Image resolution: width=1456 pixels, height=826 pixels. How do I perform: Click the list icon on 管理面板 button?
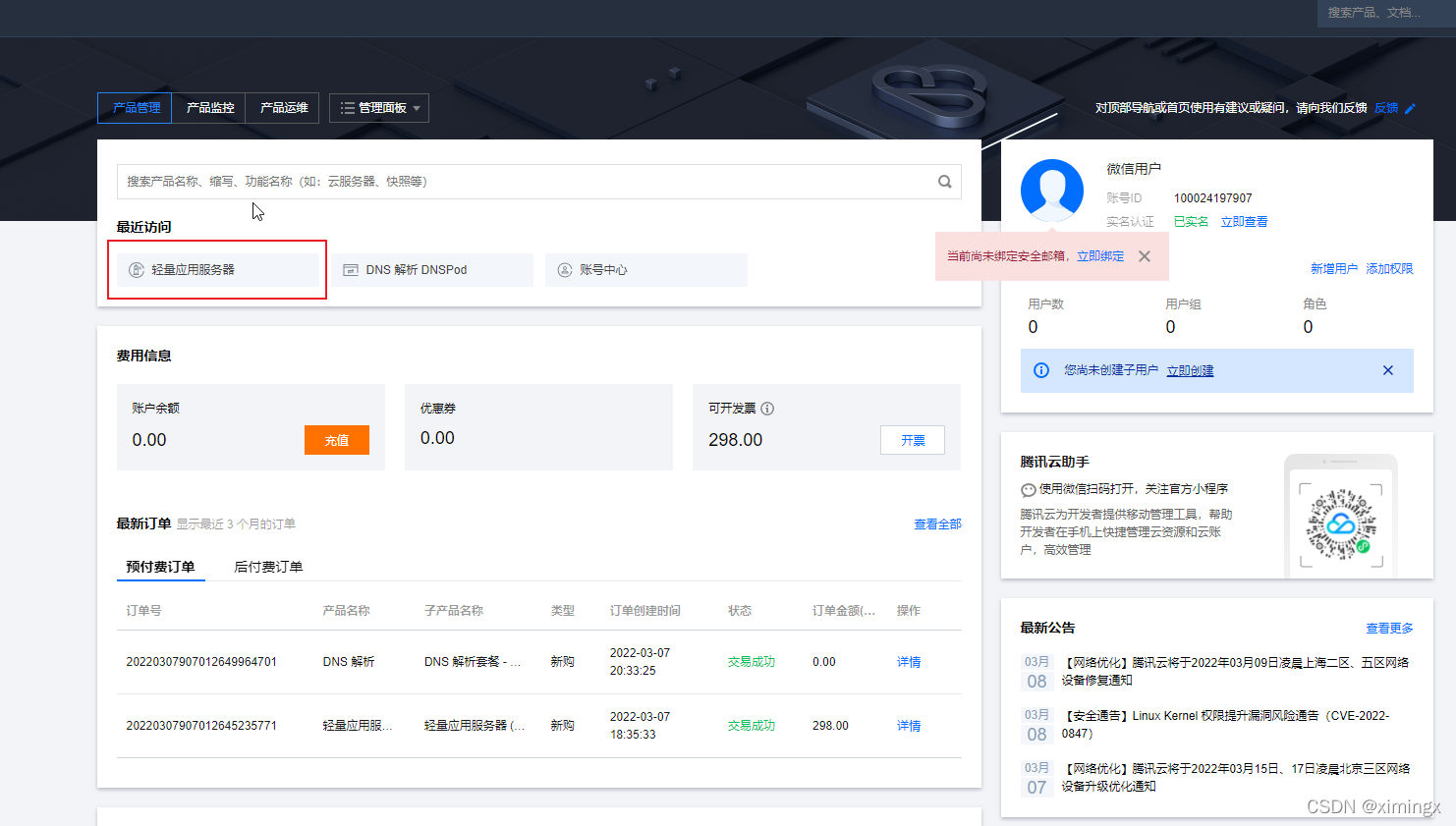[x=348, y=108]
